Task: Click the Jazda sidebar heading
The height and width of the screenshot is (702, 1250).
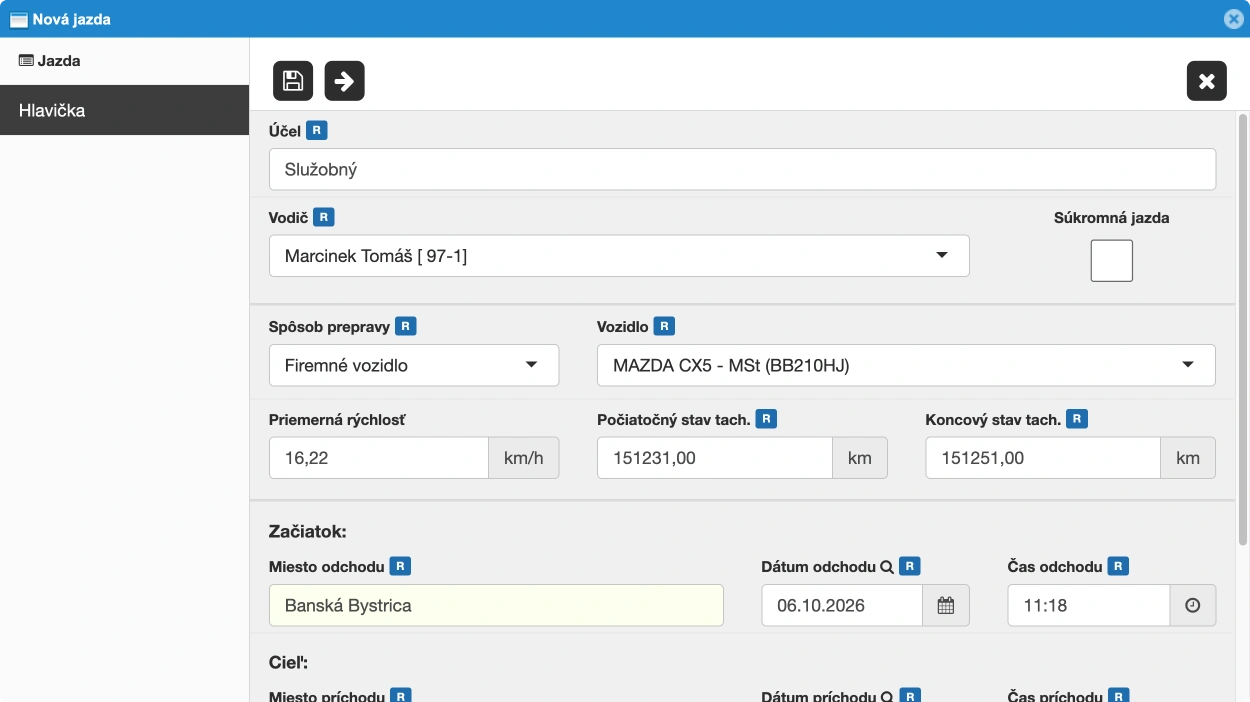Action: pos(59,61)
